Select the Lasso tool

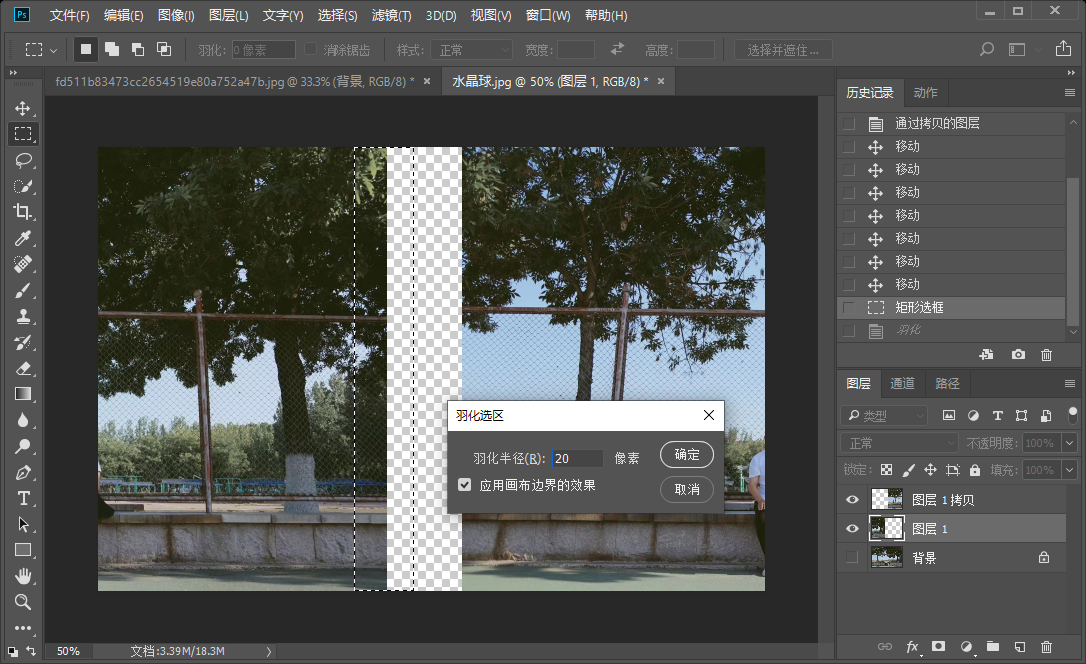click(x=23, y=160)
